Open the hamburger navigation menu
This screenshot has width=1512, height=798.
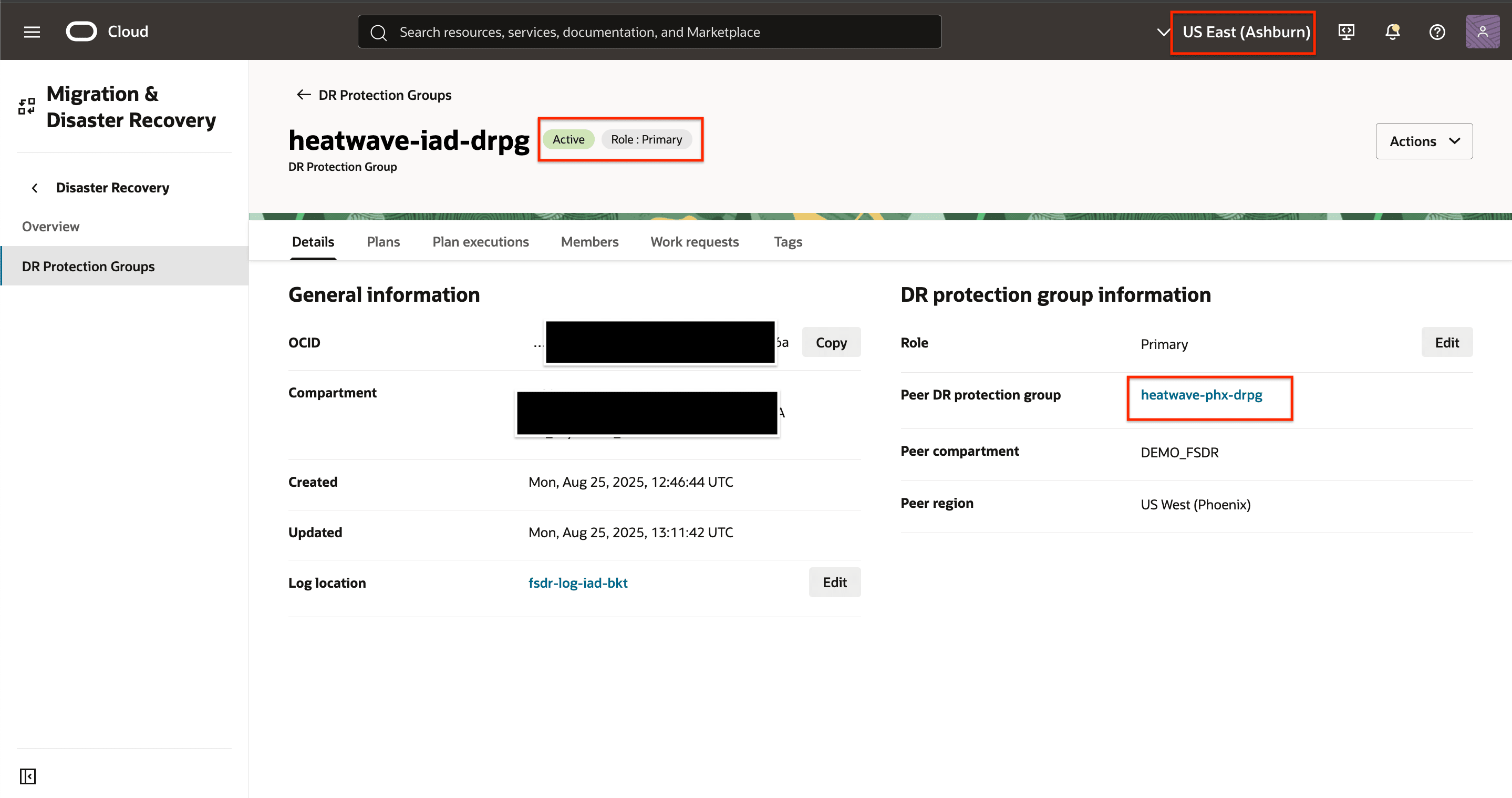click(x=32, y=32)
